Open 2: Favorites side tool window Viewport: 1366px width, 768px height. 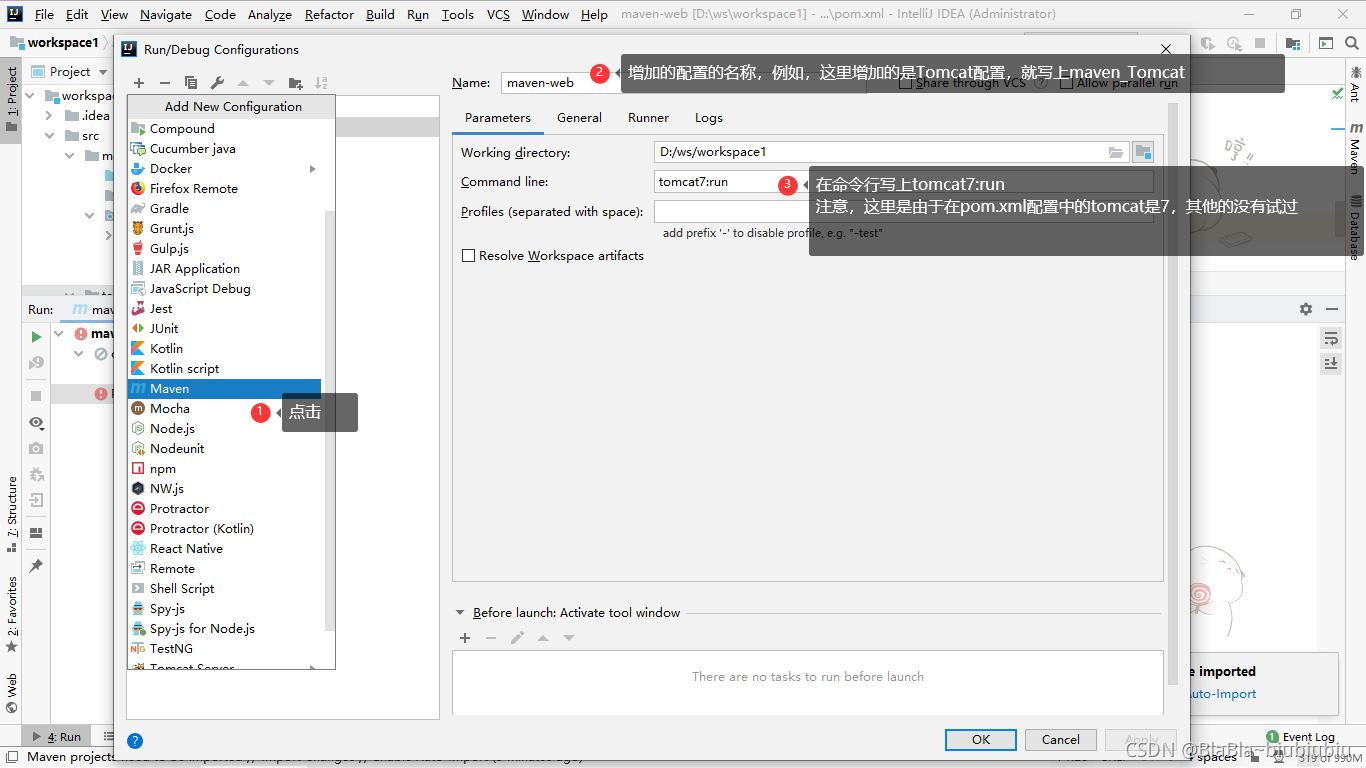pos(11,614)
